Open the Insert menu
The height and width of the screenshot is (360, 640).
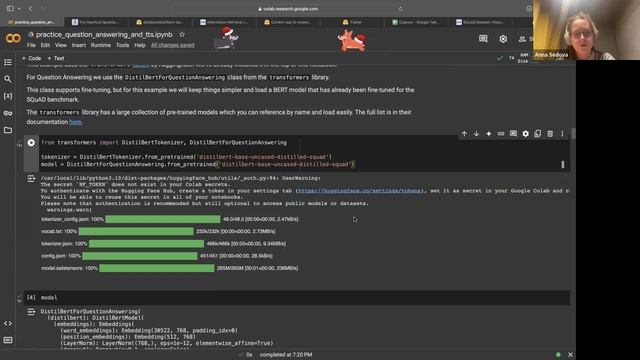[79, 45]
